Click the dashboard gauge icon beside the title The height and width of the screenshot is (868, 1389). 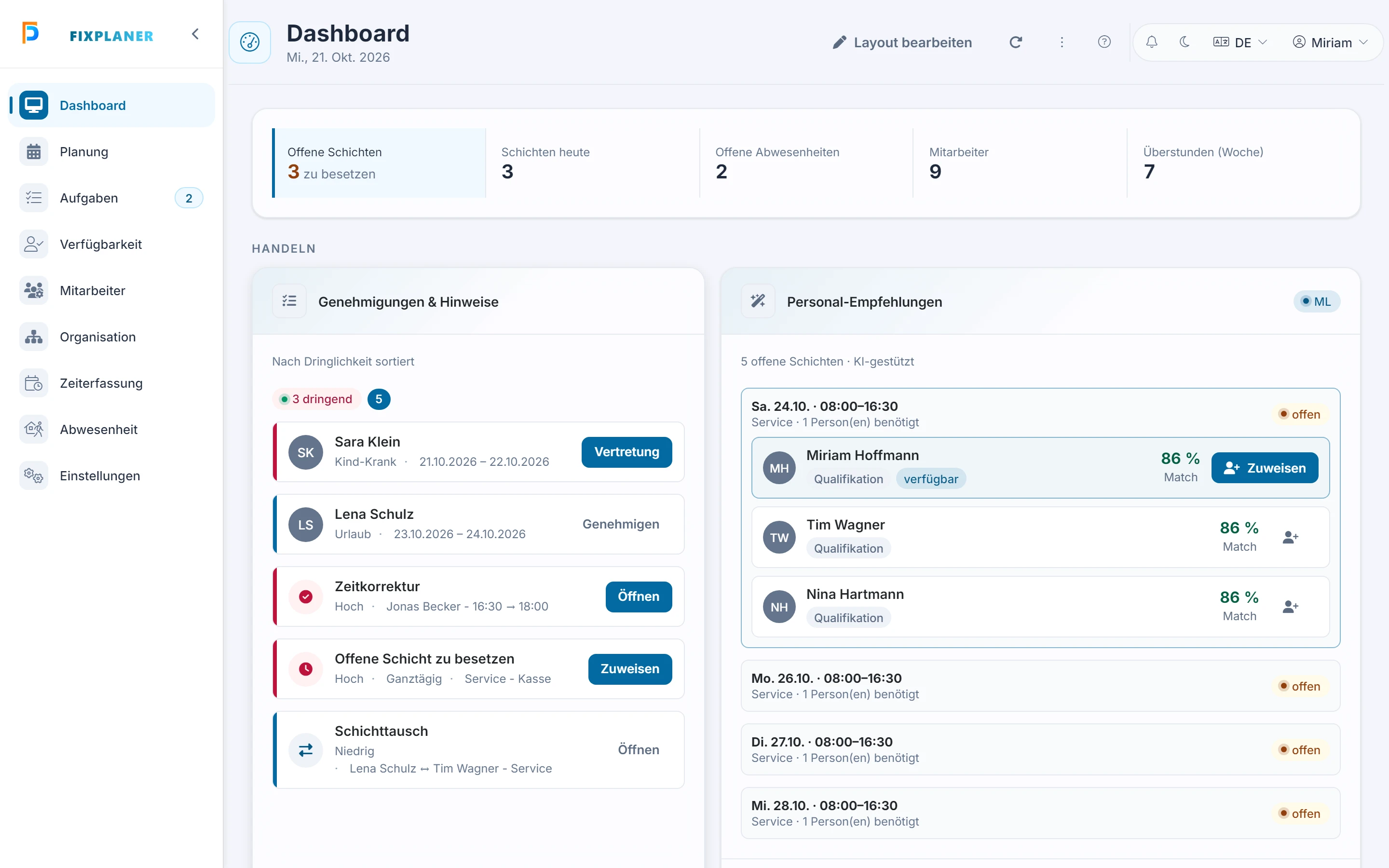click(x=250, y=42)
